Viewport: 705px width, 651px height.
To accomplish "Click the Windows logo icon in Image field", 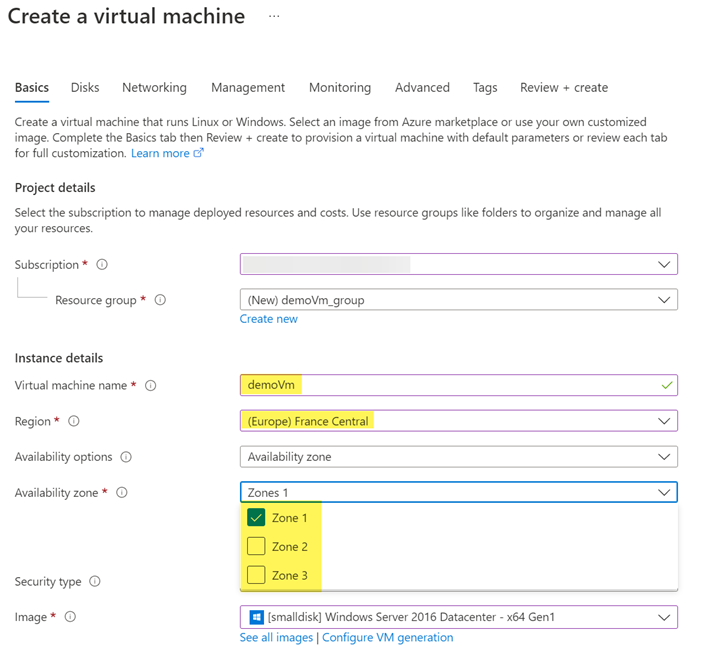I will (256, 617).
